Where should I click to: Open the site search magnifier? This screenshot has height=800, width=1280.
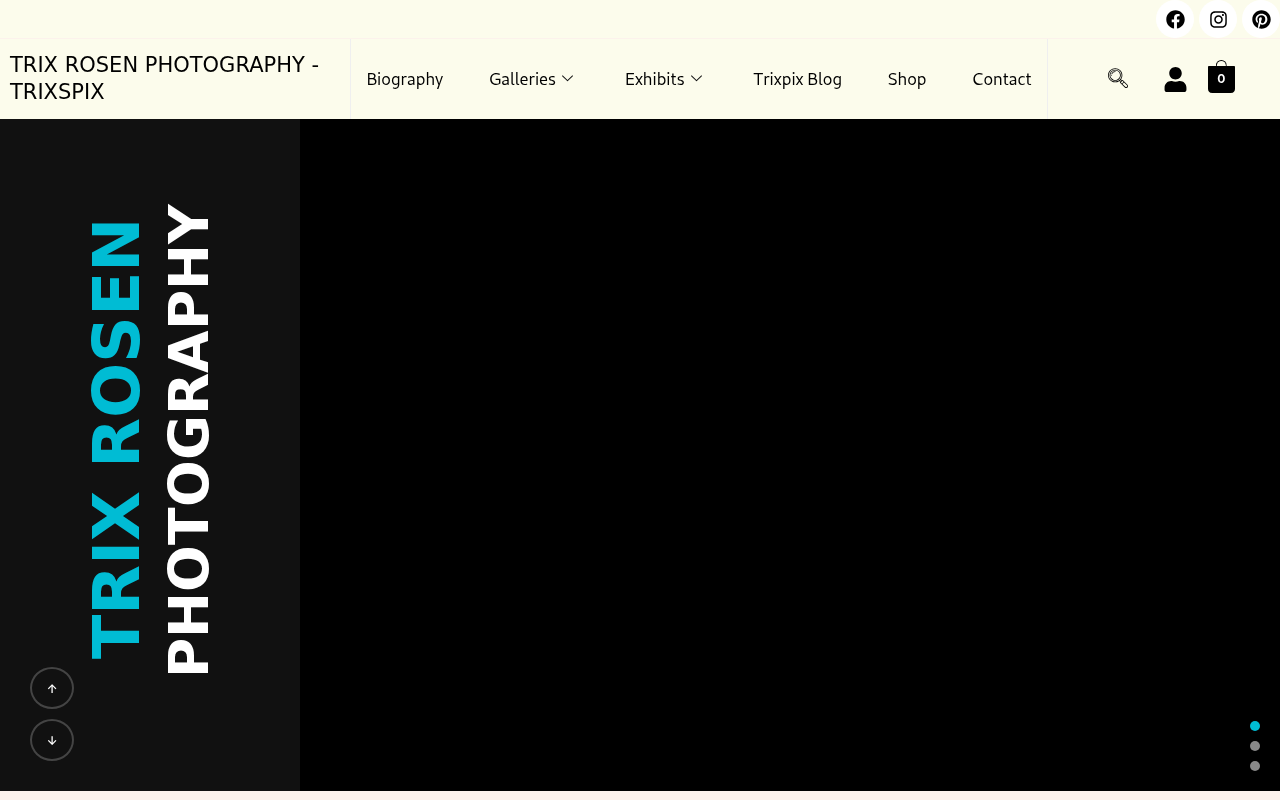click(x=1118, y=78)
